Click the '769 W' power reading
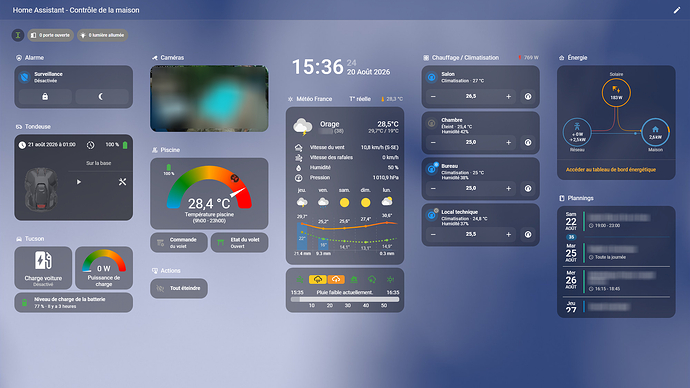Screen dimensions: 690x388 pyautogui.click(x=529, y=58)
